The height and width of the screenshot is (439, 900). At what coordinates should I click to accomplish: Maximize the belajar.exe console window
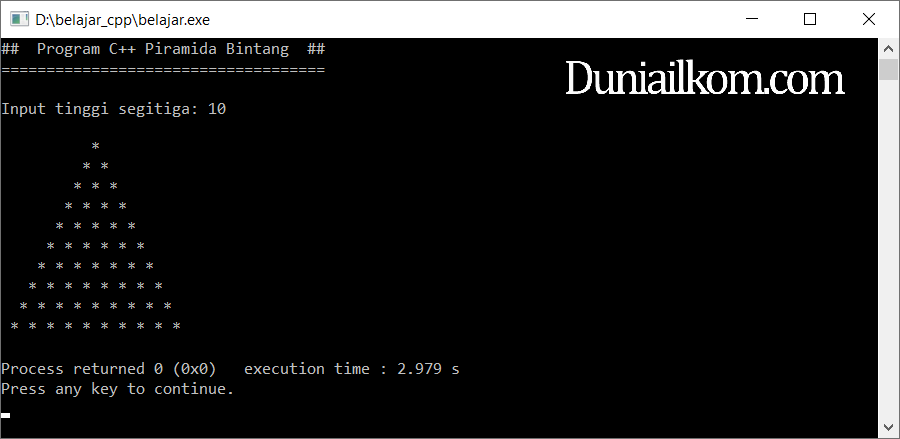(810, 19)
